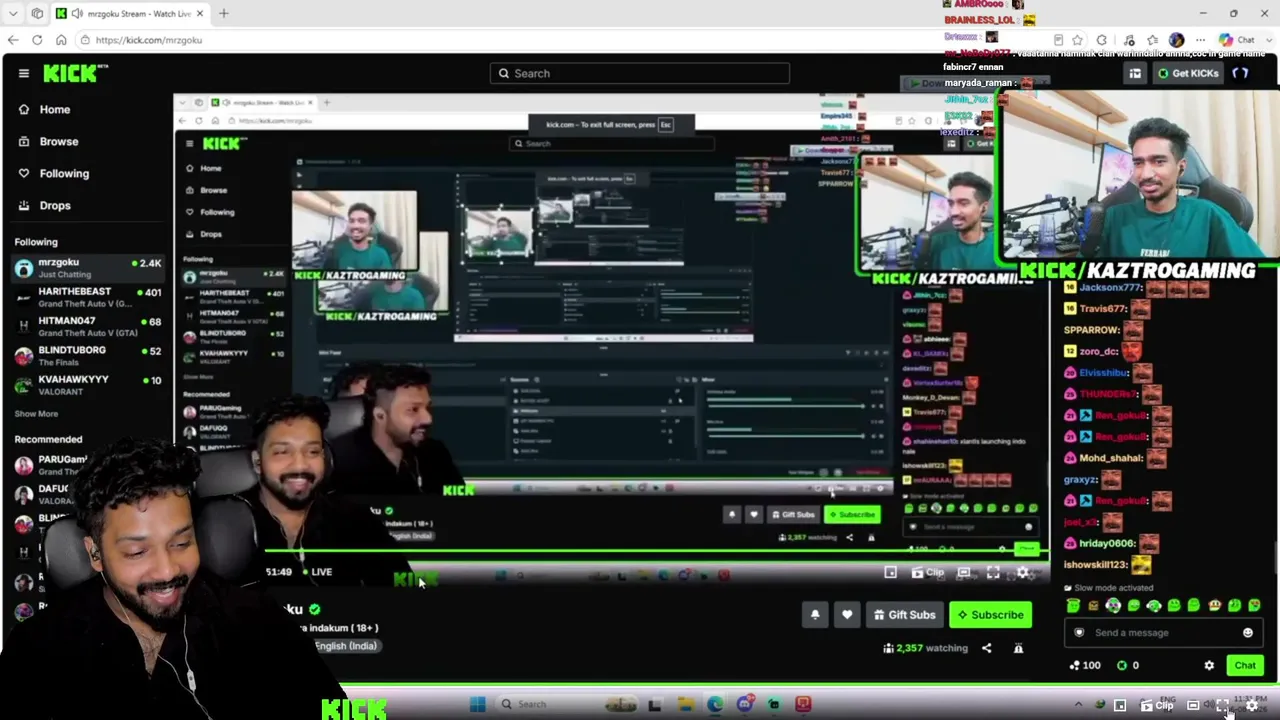Select the mrzgoku Stream browser tab
Image resolution: width=1280 pixels, height=720 pixels.
[130, 14]
